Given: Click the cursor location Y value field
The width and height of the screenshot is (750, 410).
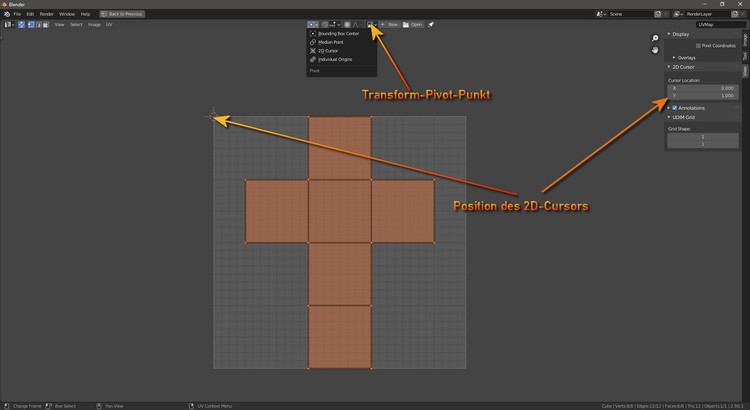Looking at the screenshot, I should pos(702,95).
